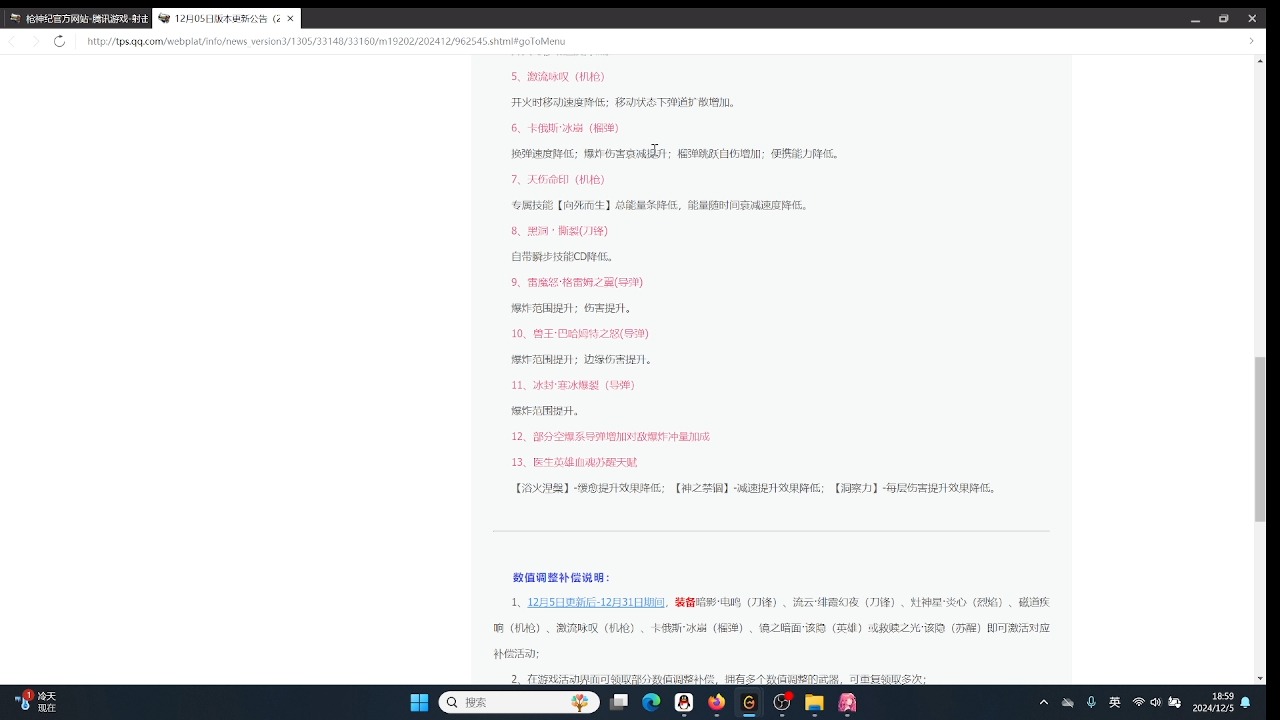The height and width of the screenshot is (720, 1280).
Task: Click heading 10、兽王·巴哈姆特之怒(导弹)
Action: [x=580, y=333]
